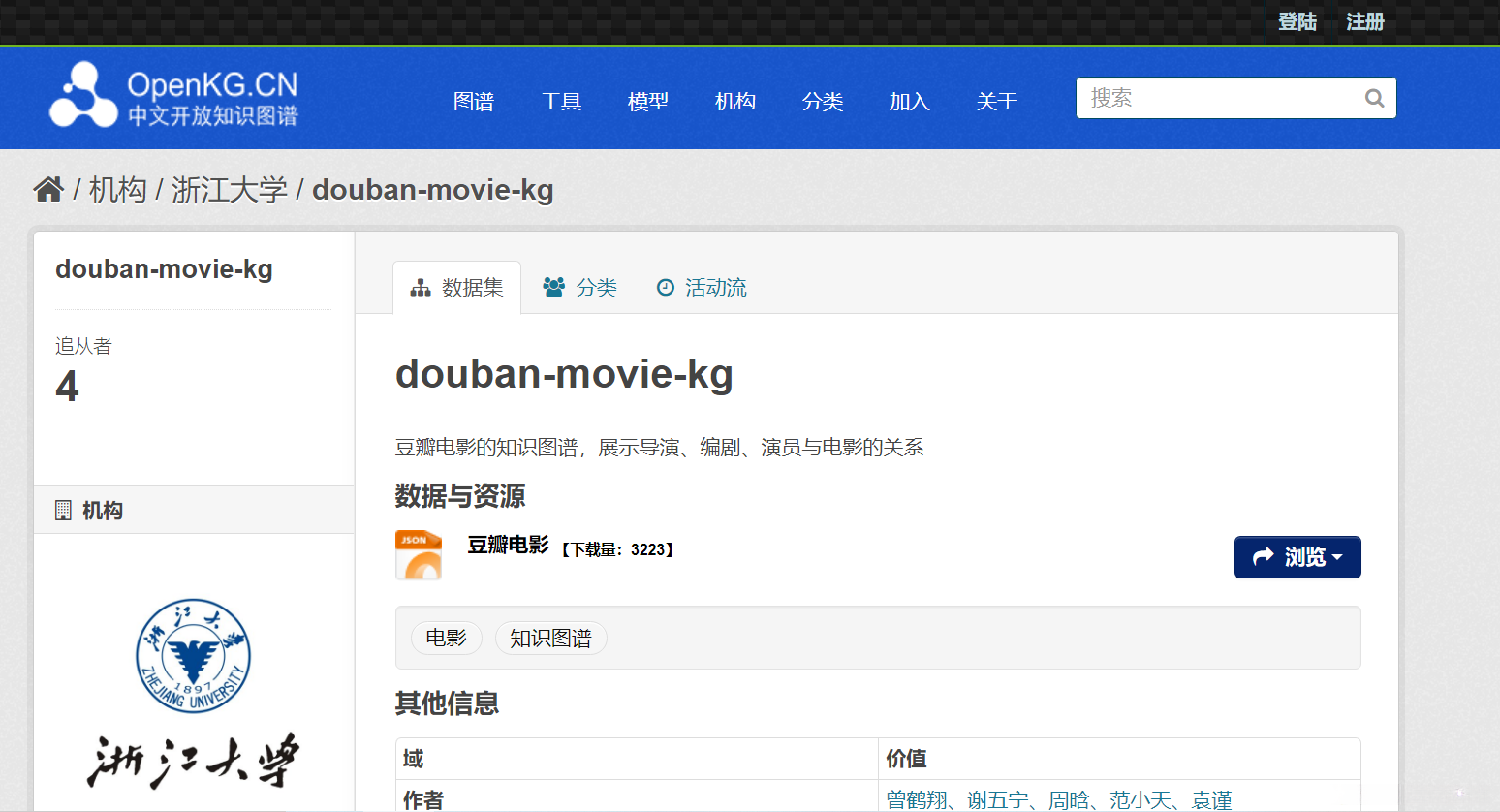Click the 电影 tag
Image resolution: width=1500 pixels, height=812 pixels.
pyautogui.click(x=446, y=638)
